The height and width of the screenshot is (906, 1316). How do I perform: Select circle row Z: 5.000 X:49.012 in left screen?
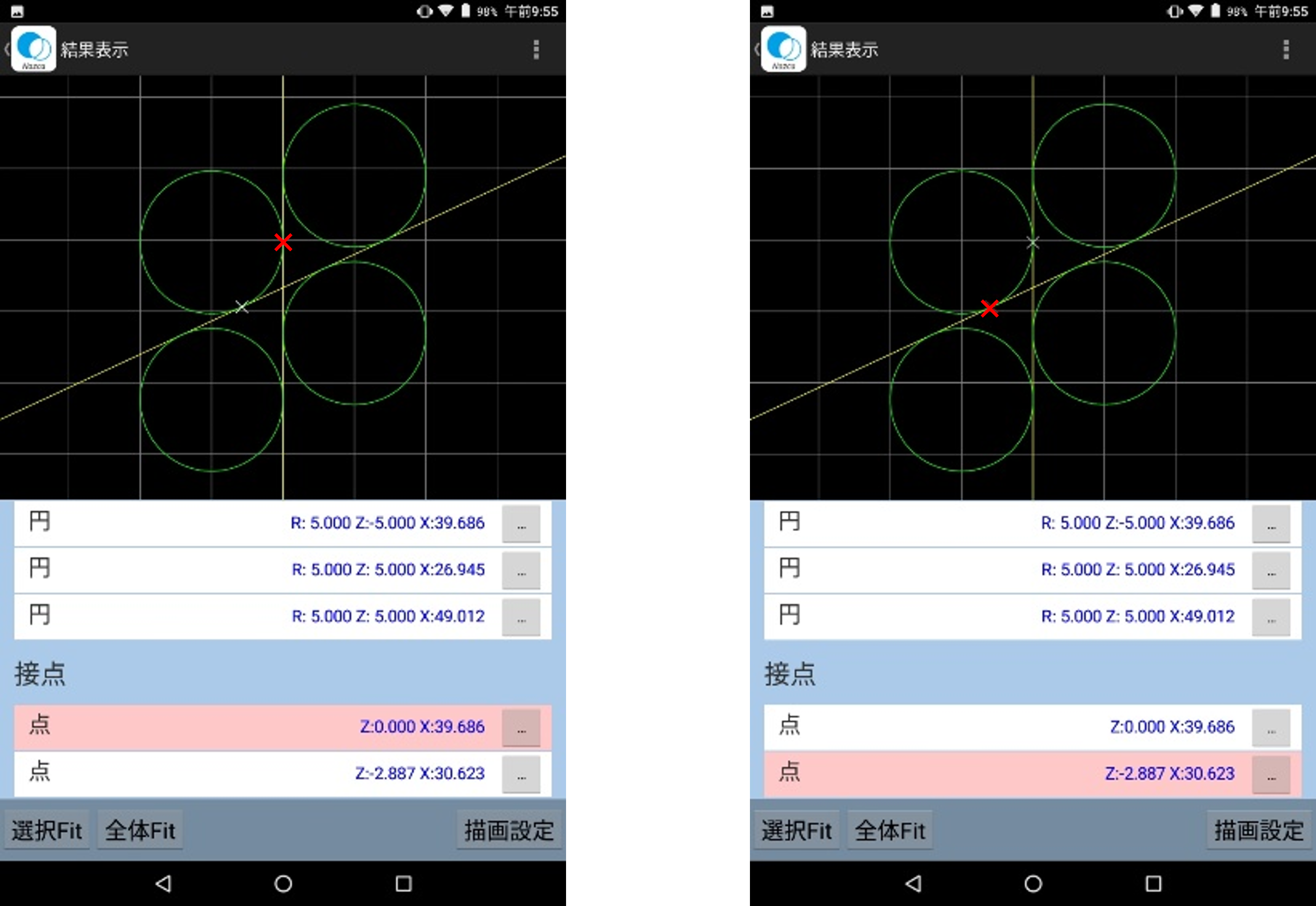click(283, 616)
